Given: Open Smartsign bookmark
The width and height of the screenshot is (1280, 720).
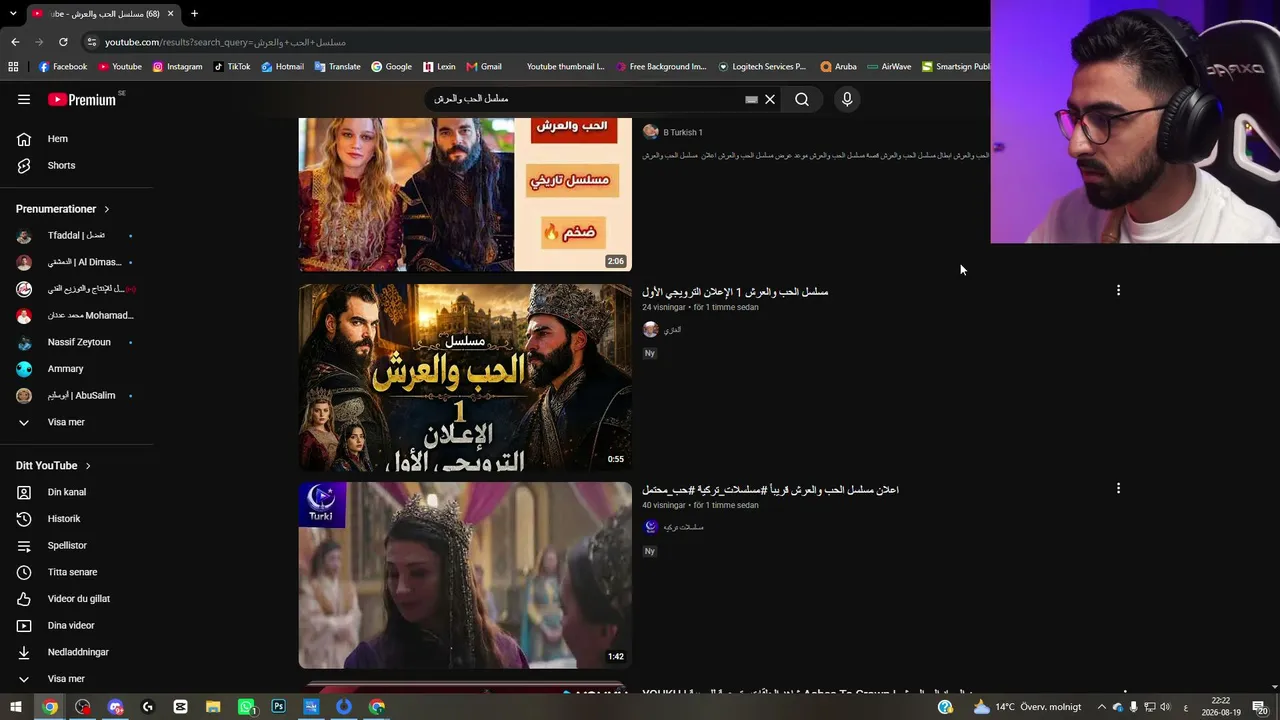Looking at the screenshot, I should pos(956,67).
